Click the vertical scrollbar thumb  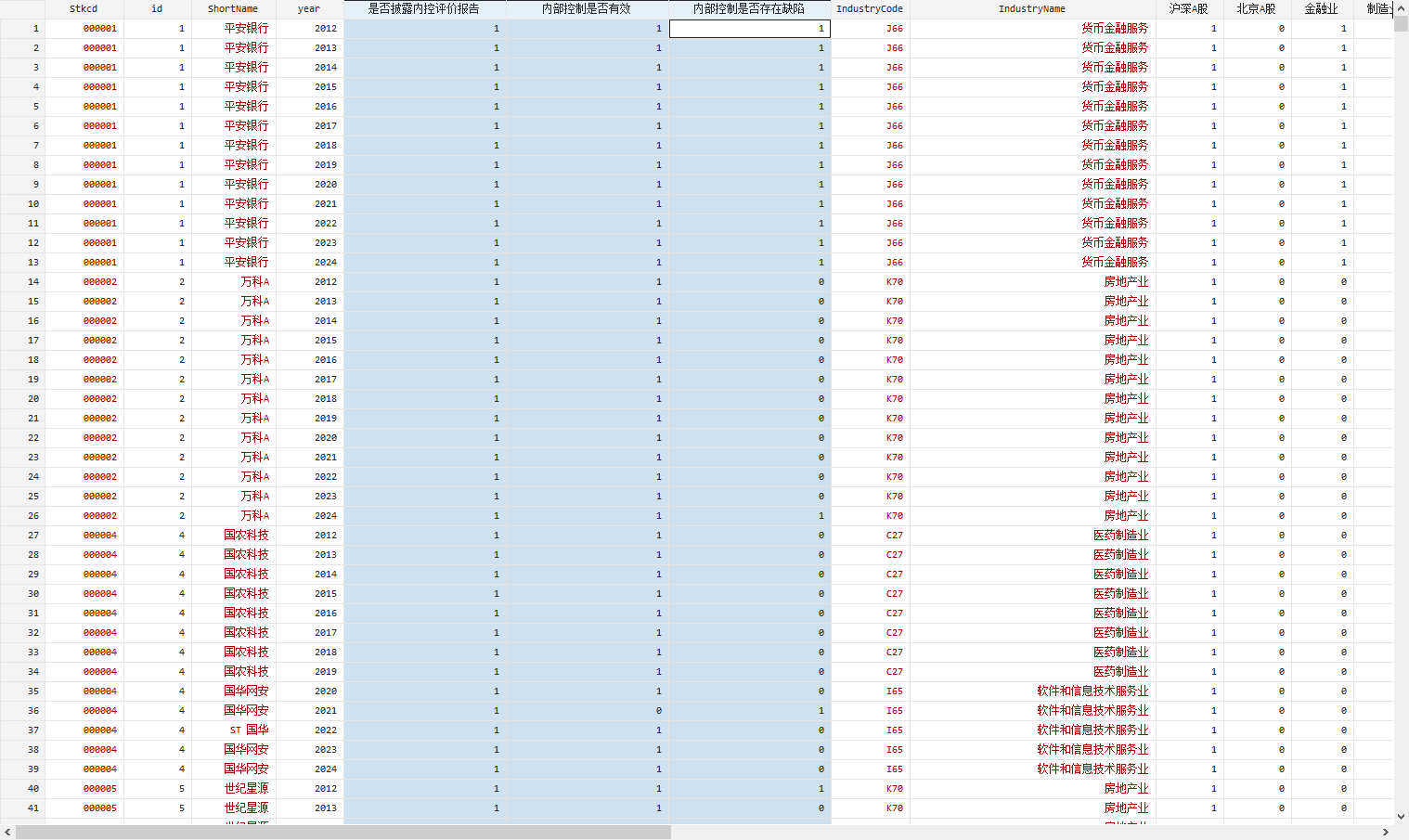(x=1401, y=24)
